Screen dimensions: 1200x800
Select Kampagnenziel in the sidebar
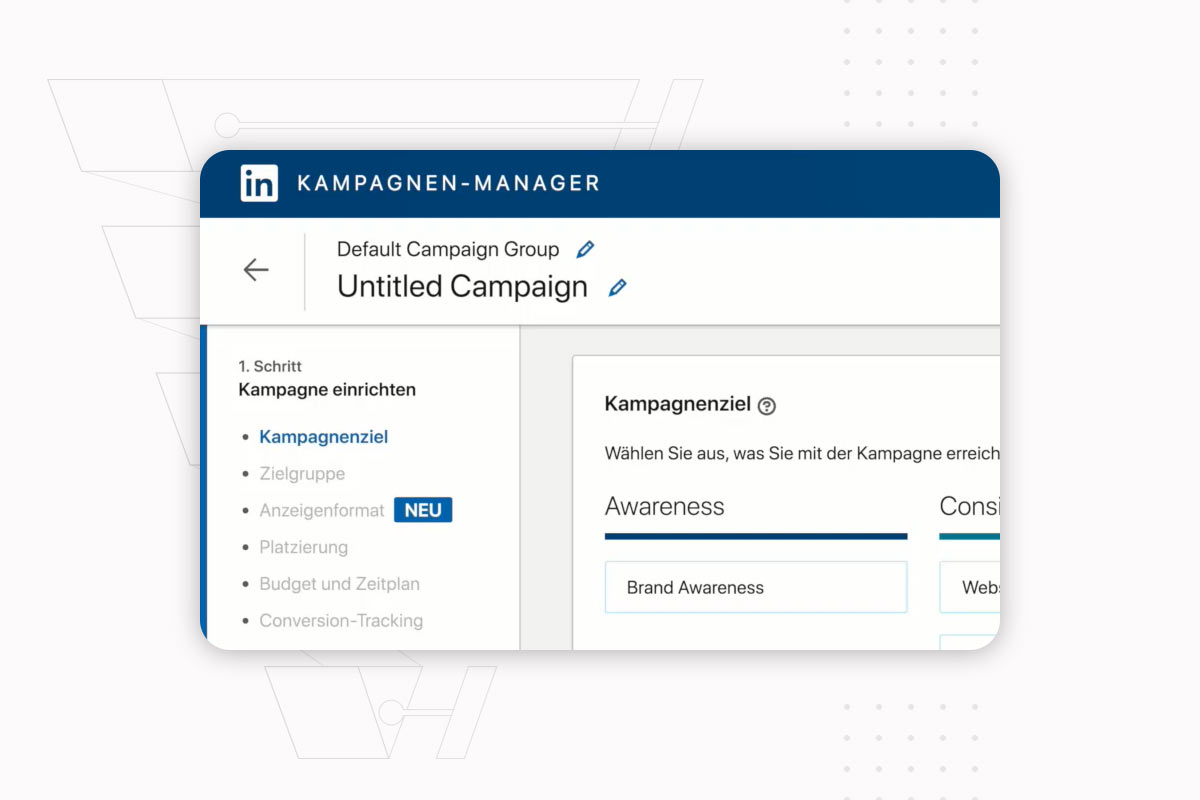pos(323,436)
